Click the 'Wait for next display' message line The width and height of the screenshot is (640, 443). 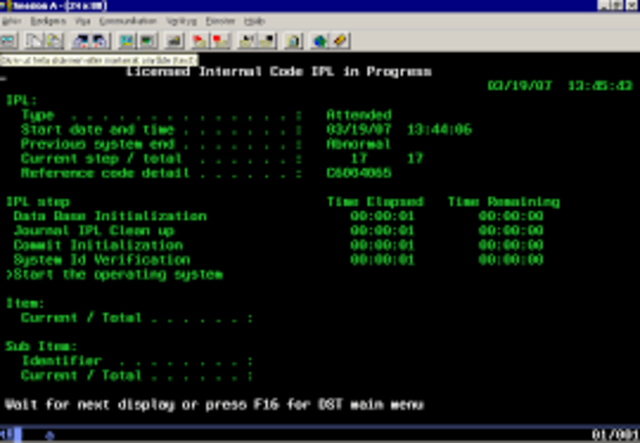pyautogui.click(x=215, y=405)
